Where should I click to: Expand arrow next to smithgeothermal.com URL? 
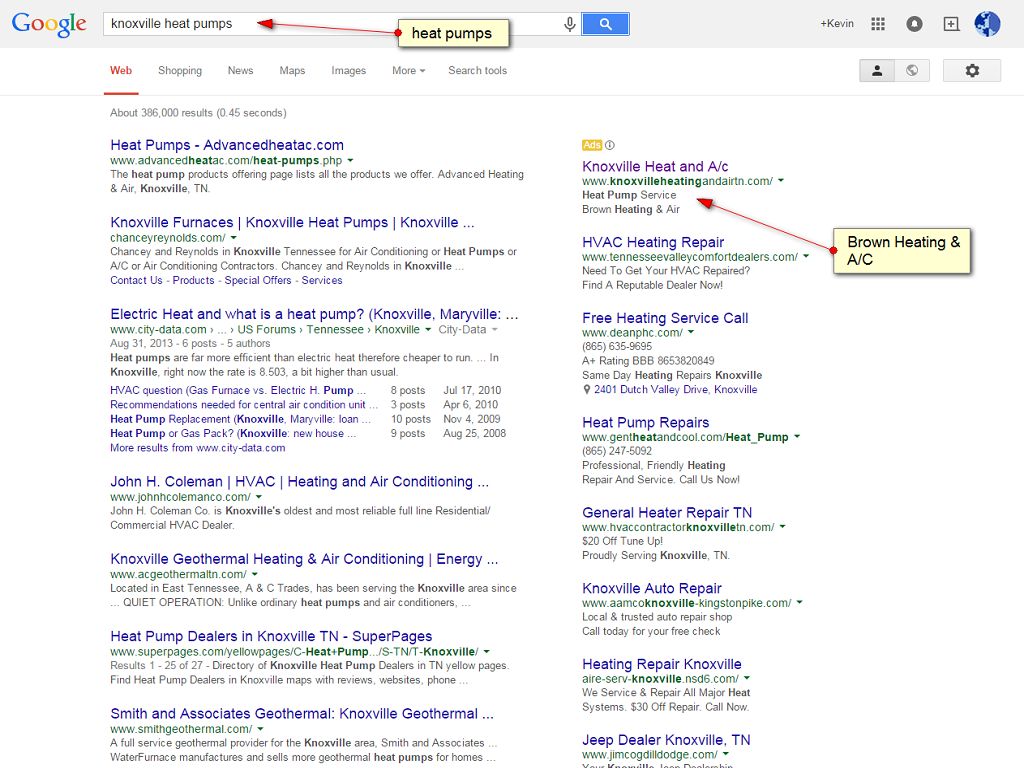pyautogui.click(x=260, y=729)
